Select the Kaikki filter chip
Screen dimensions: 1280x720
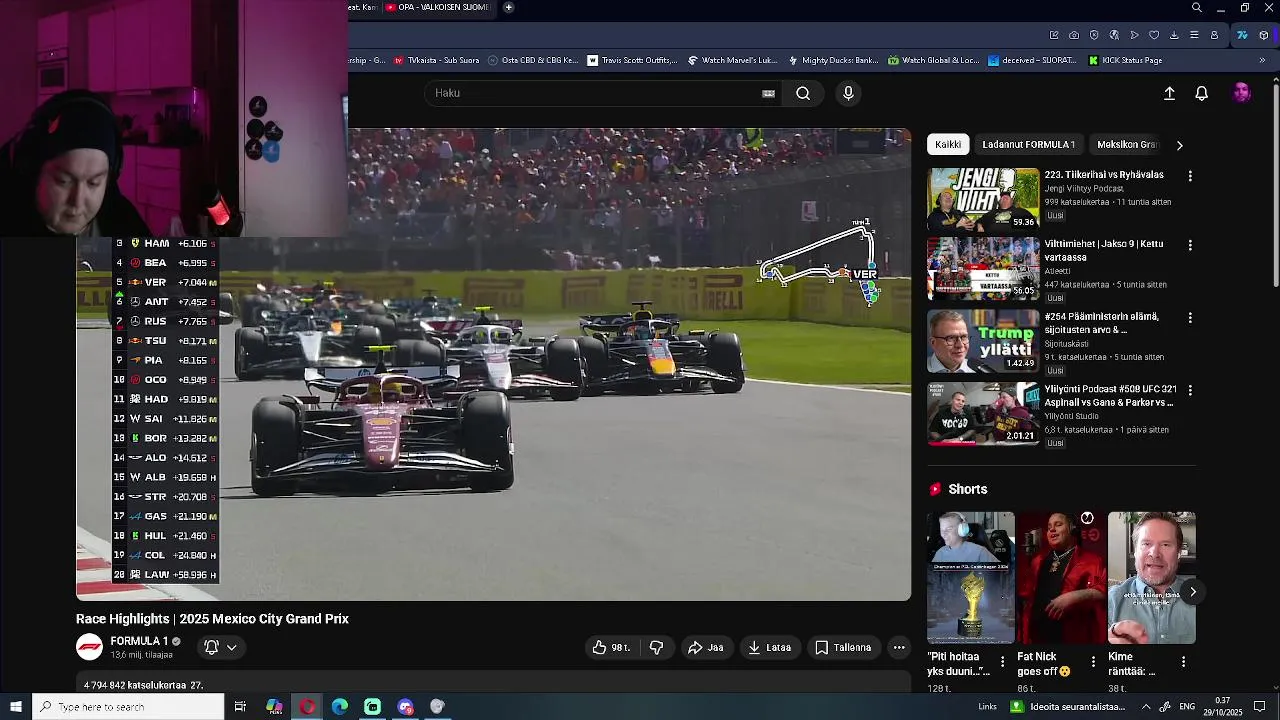point(948,144)
